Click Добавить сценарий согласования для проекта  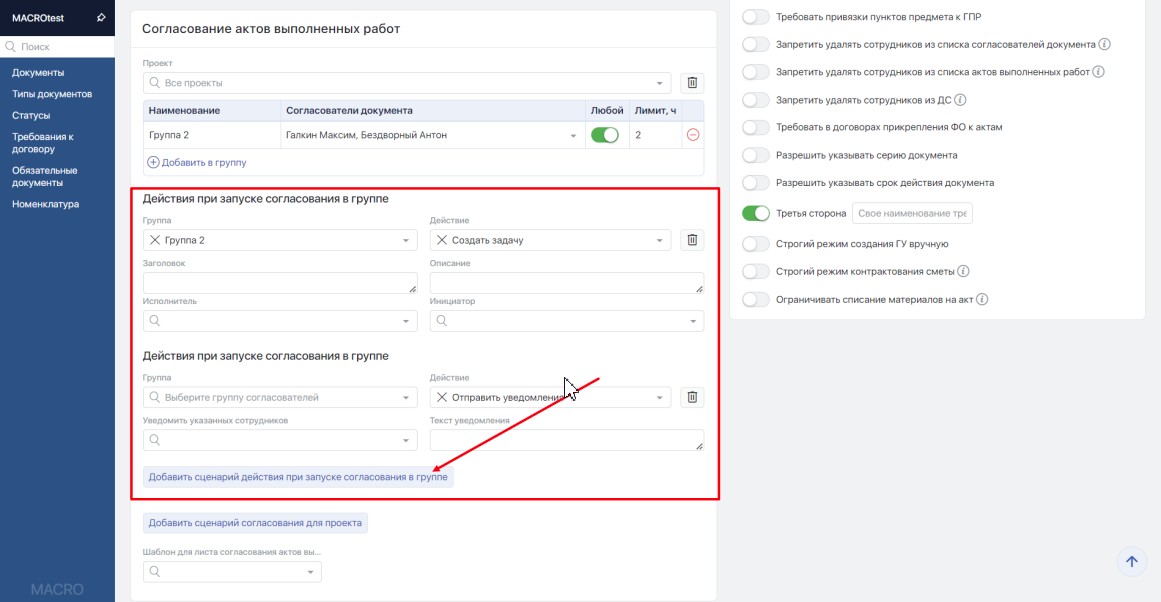pyautogui.click(x=255, y=523)
